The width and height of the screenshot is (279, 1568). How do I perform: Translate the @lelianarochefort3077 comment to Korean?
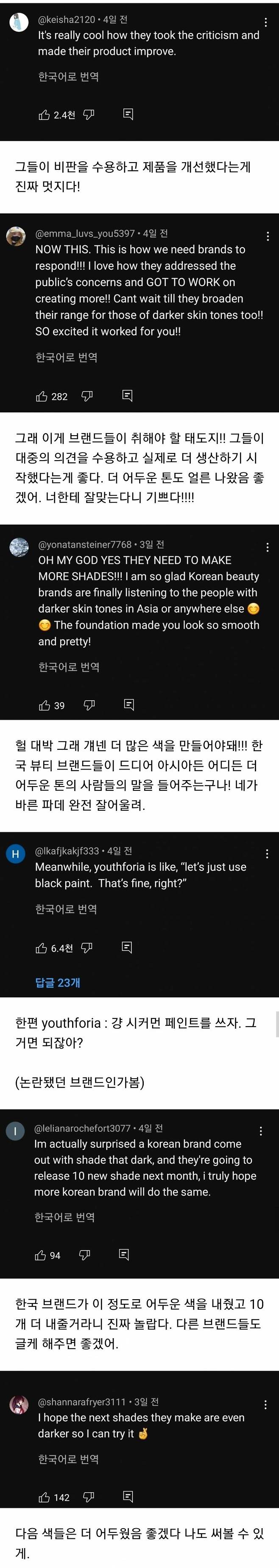(x=64, y=1217)
